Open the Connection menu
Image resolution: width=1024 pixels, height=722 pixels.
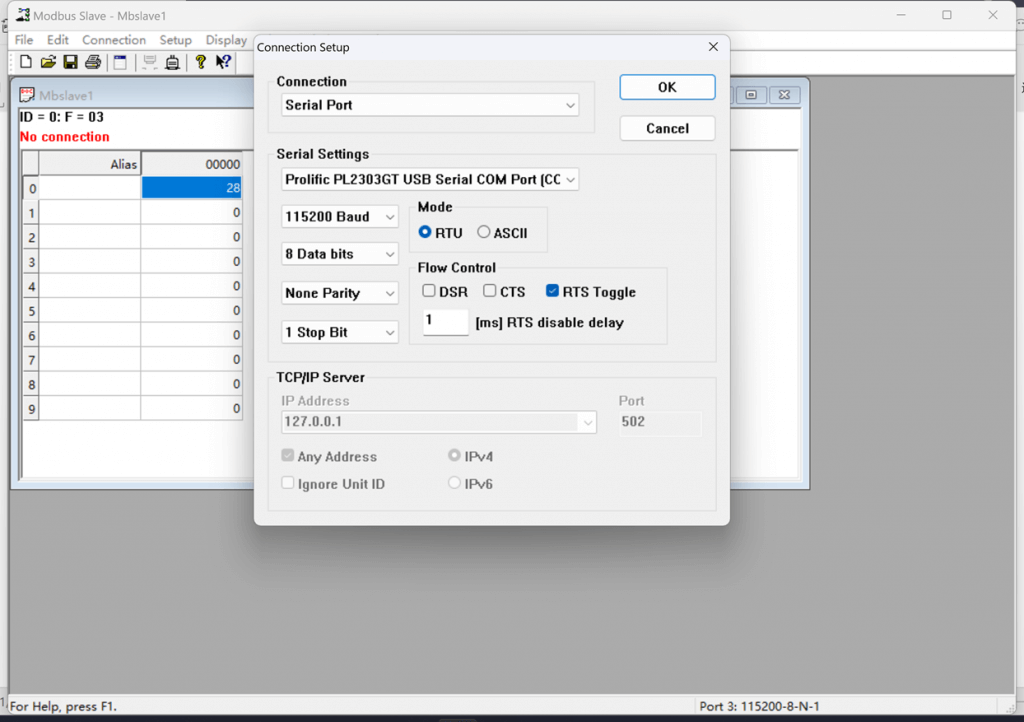click(113, 40)
